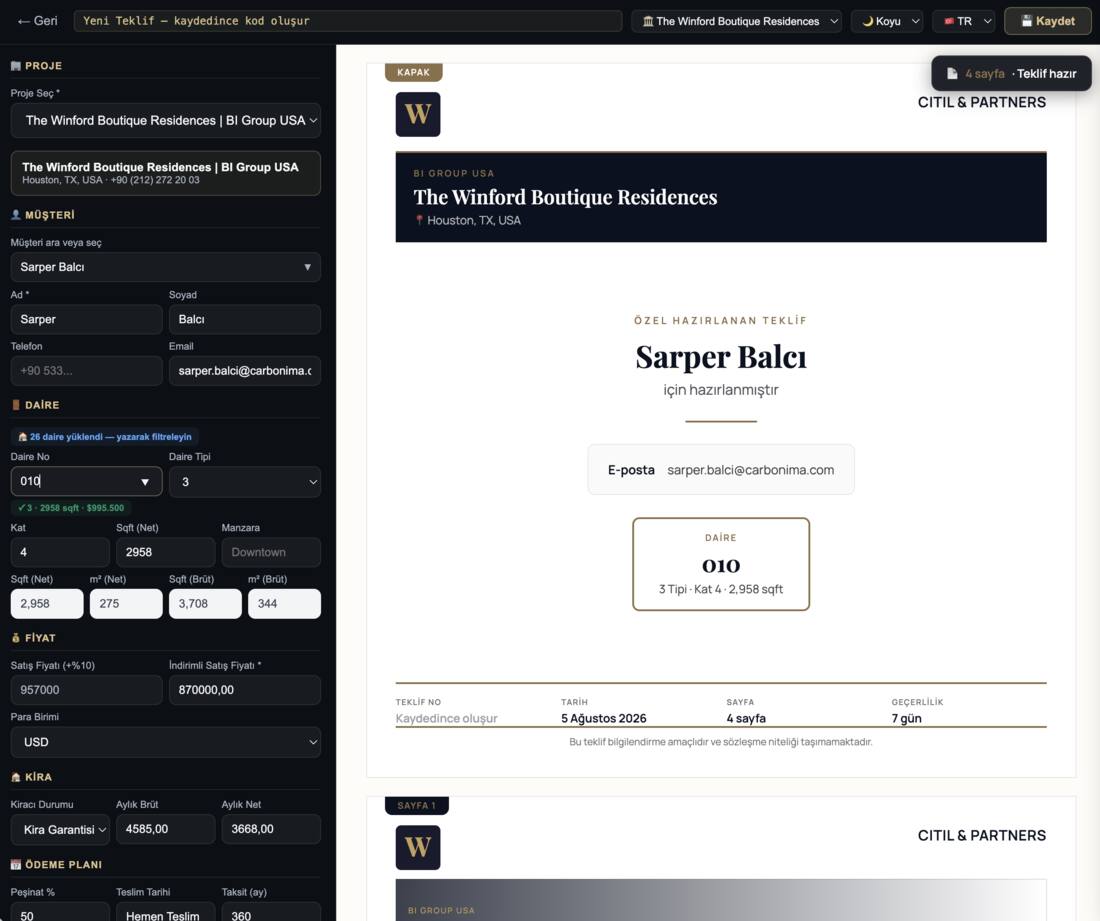
Task: Click the Soyad field containing Balcı
Action: point(245,319)
